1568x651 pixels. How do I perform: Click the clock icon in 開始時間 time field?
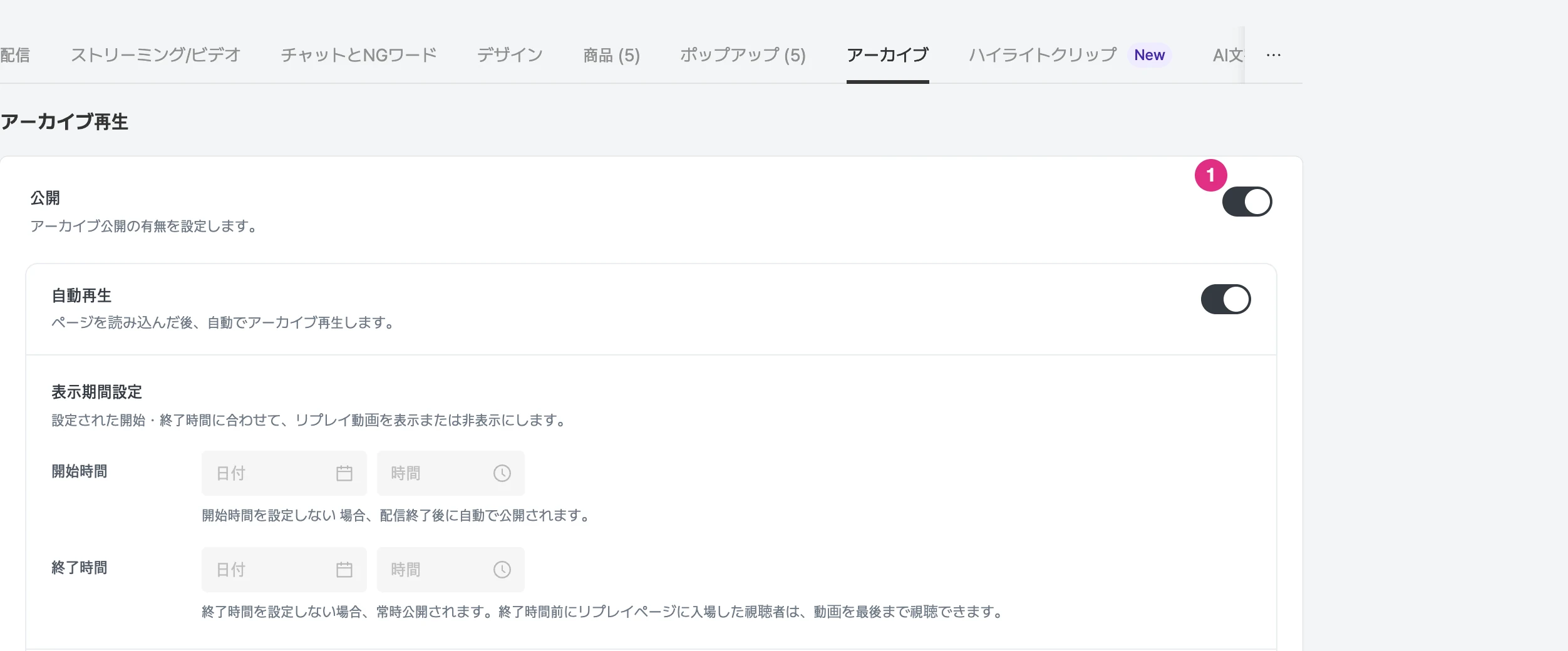click(502, 473)
